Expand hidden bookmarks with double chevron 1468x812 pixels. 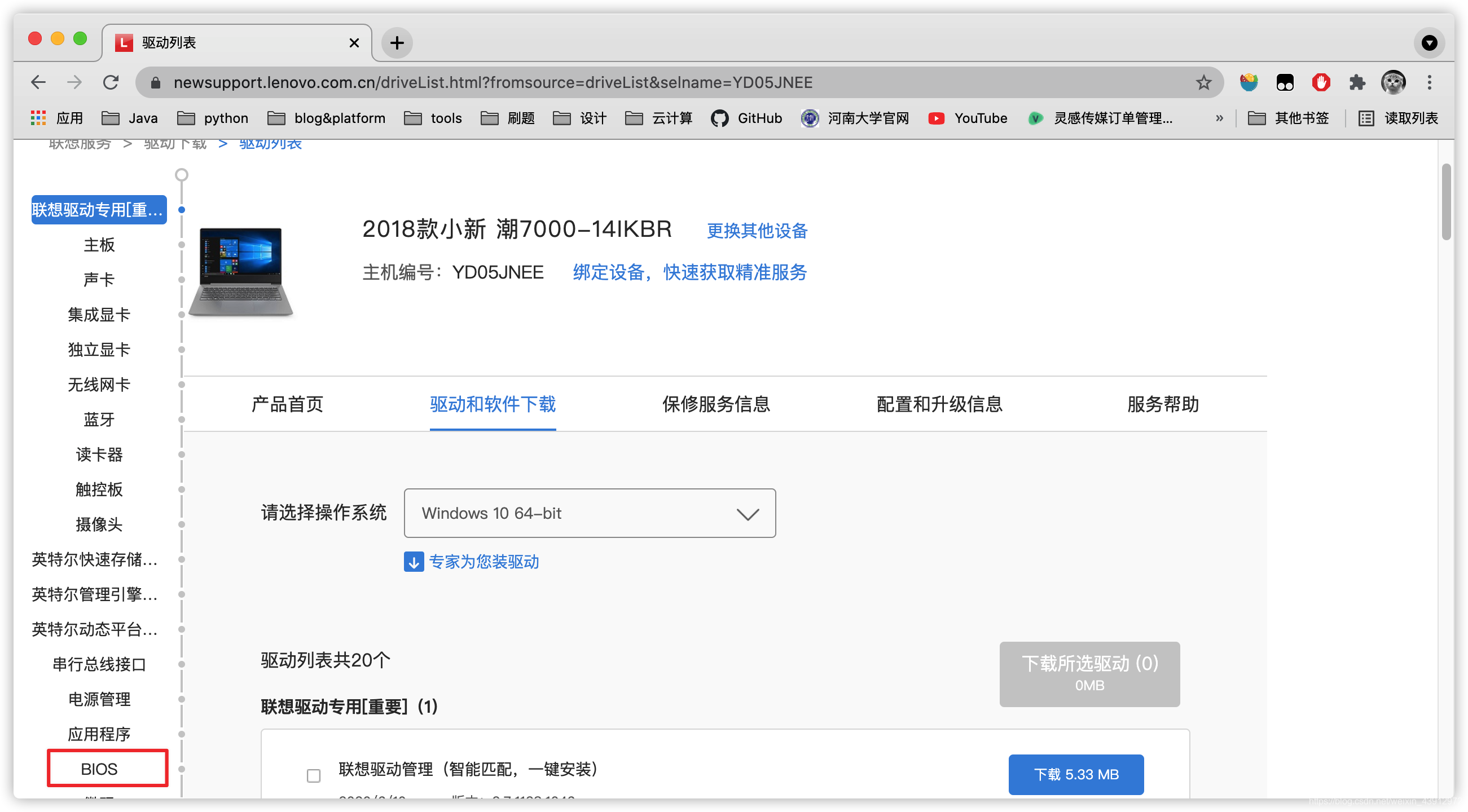pyautogui.click(x=1220, y=118)
